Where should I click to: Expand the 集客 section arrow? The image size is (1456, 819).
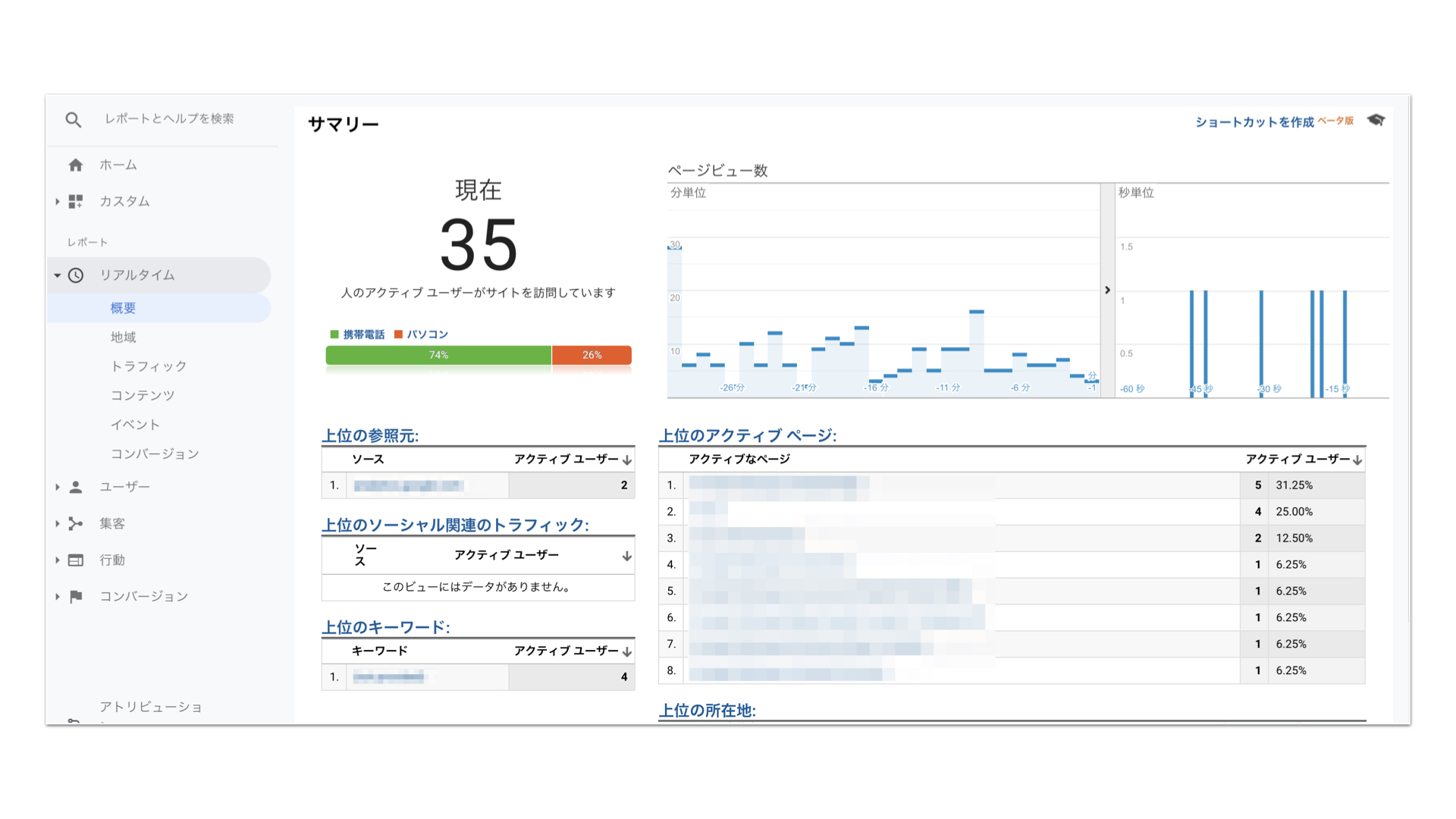tap(58, 523)
